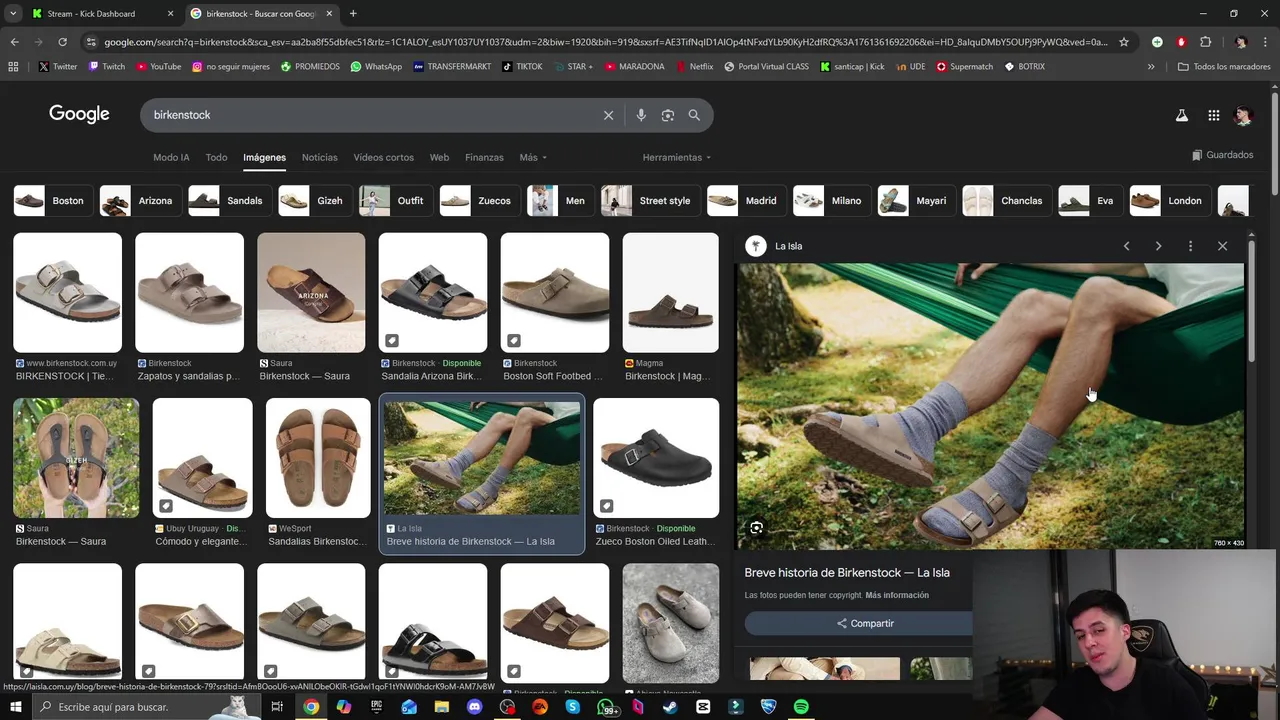Go back to the previous page
This screenshot has height=720, width=1280.
click(x=14, y=42)
